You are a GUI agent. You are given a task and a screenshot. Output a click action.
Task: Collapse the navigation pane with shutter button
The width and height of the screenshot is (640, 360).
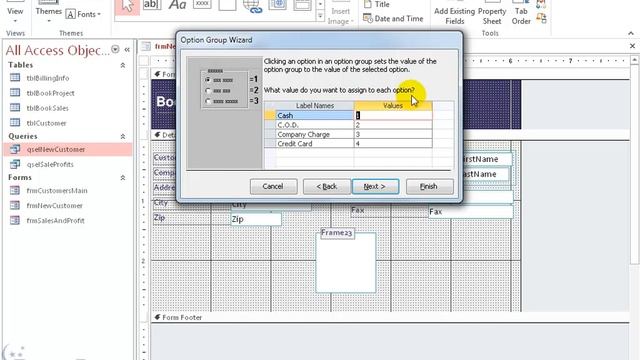[x=127, y=49]
